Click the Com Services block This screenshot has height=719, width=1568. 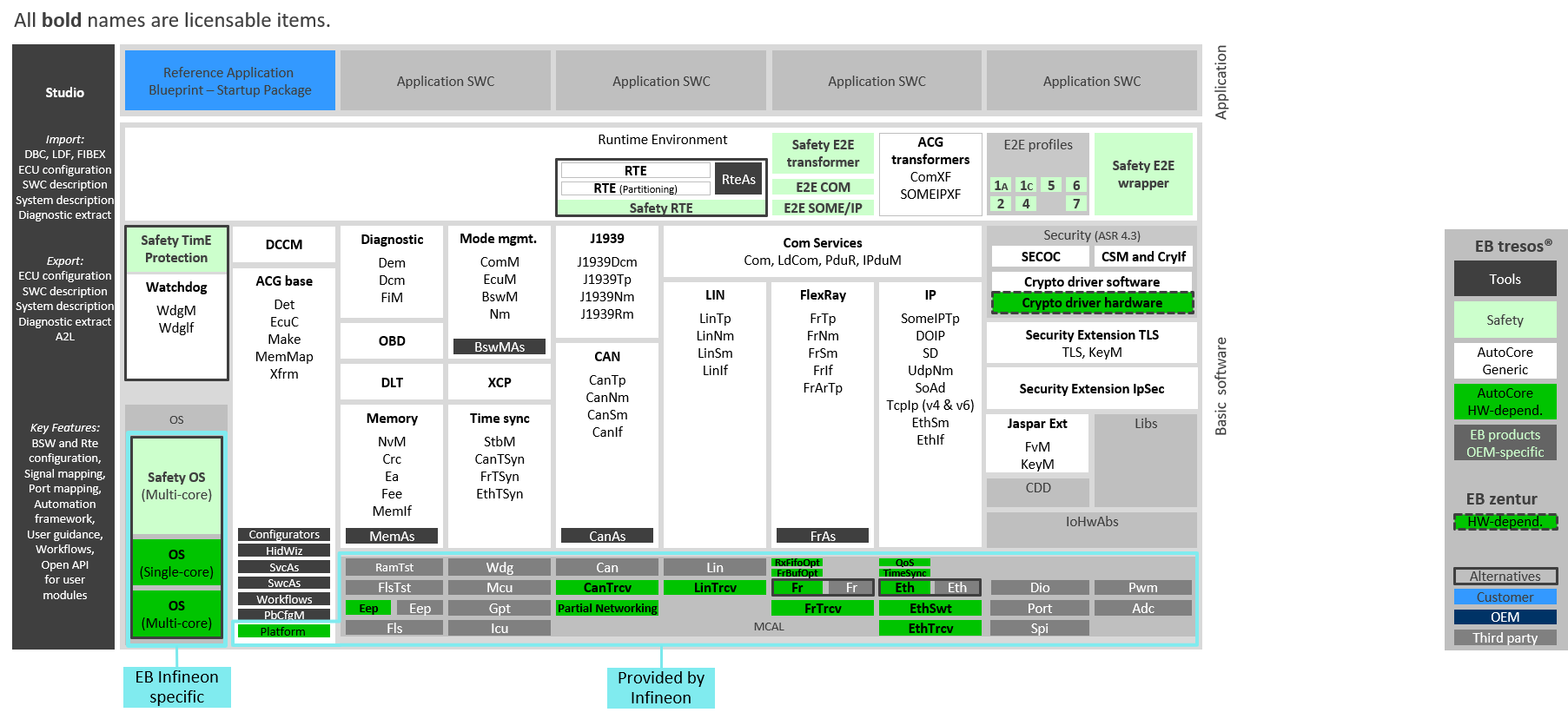823,252
